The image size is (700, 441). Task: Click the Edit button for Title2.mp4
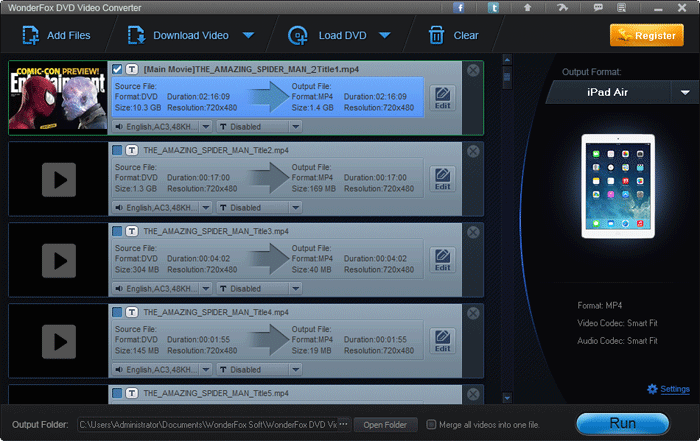point(442,179)
